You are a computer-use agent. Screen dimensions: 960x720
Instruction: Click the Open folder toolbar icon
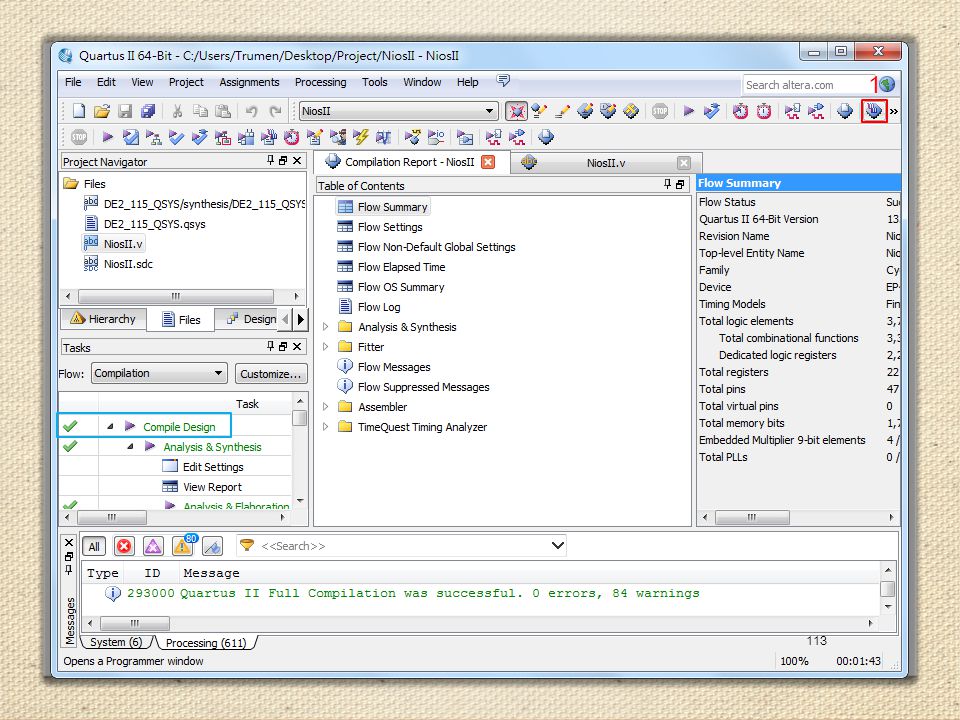102,111
